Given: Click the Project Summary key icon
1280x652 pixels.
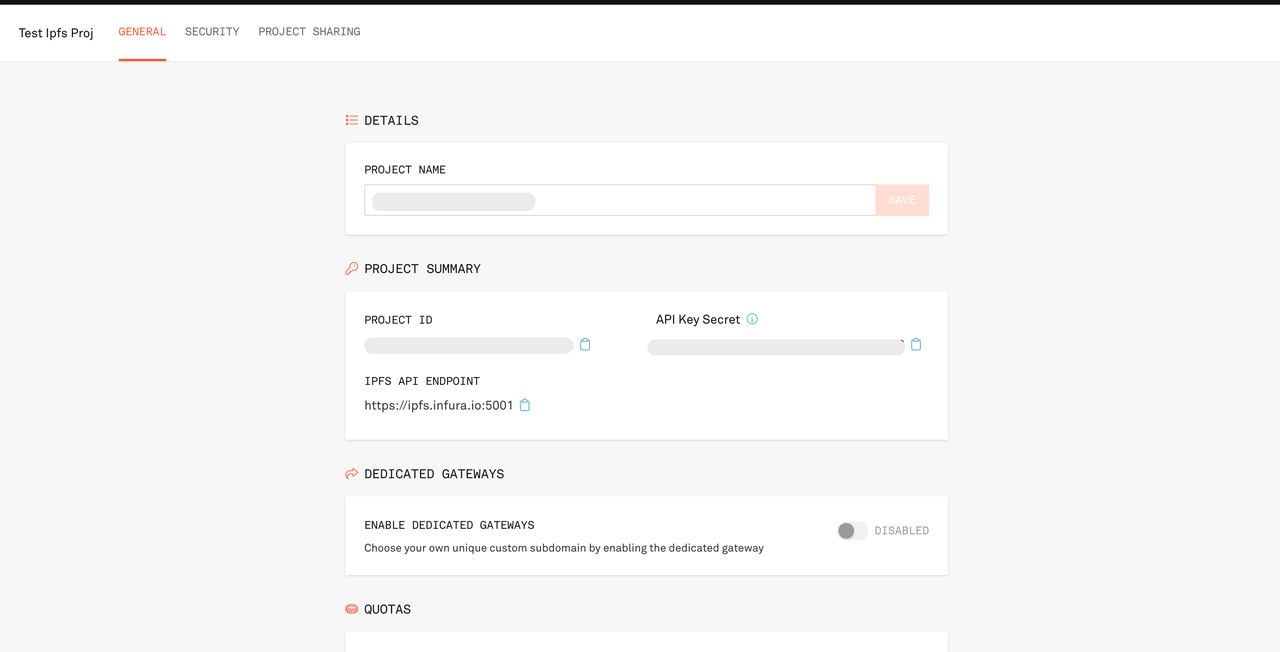Looking at the screenshot, I should point(352,269).
